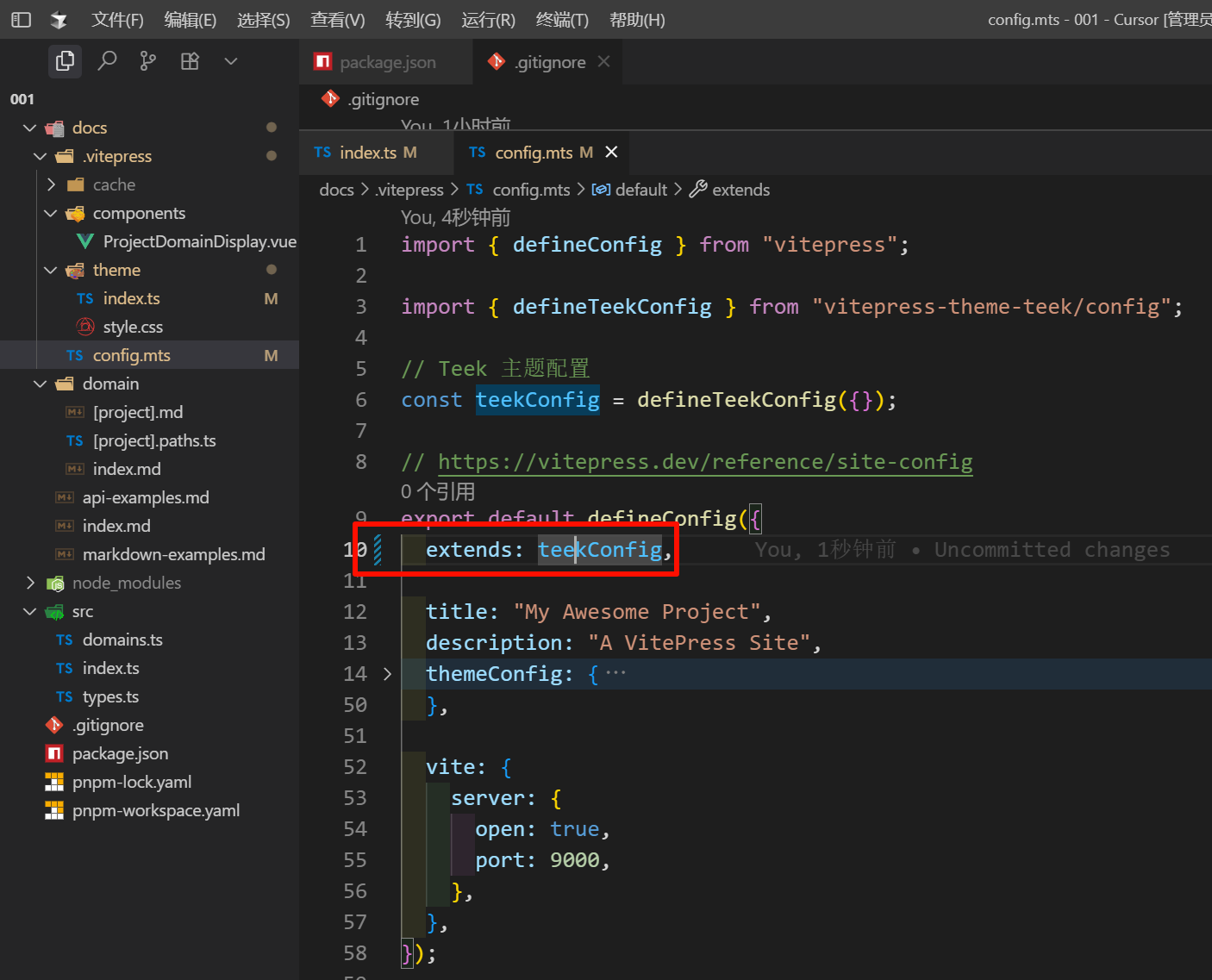The width and height of the screenshot is (1212, 980).
Task: Open api-examples.md file
Action: tap(146, 497)
